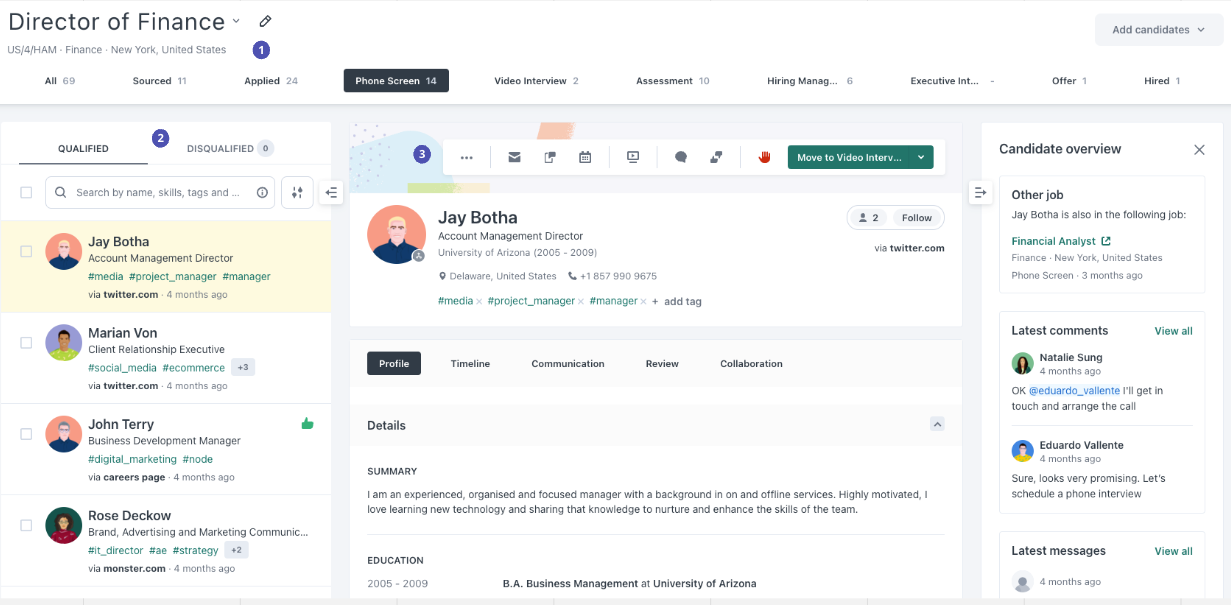Click the sort candidates icon above the list
Image resolution: width=1231 pixels, height=605 pixels.
[x=297, y=192]
